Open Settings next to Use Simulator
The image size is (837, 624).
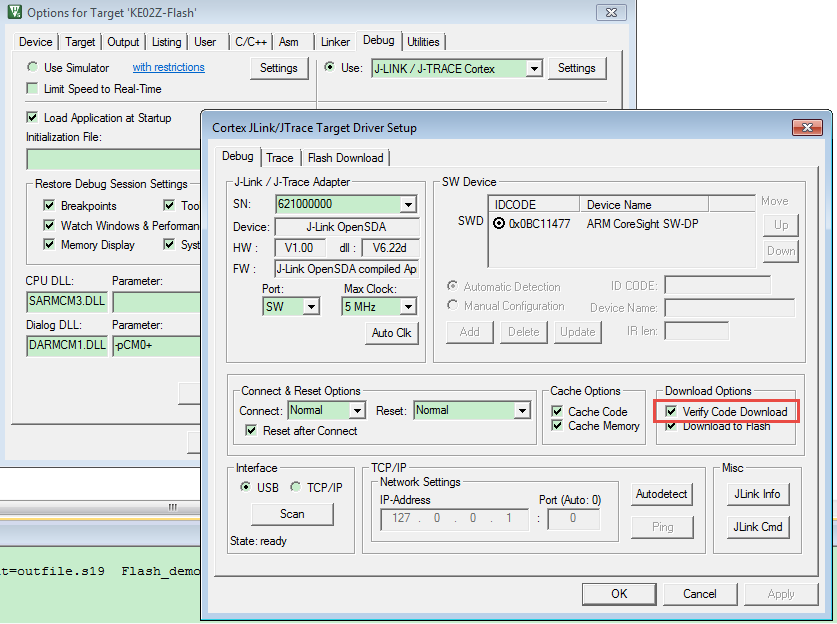[279, 68]
